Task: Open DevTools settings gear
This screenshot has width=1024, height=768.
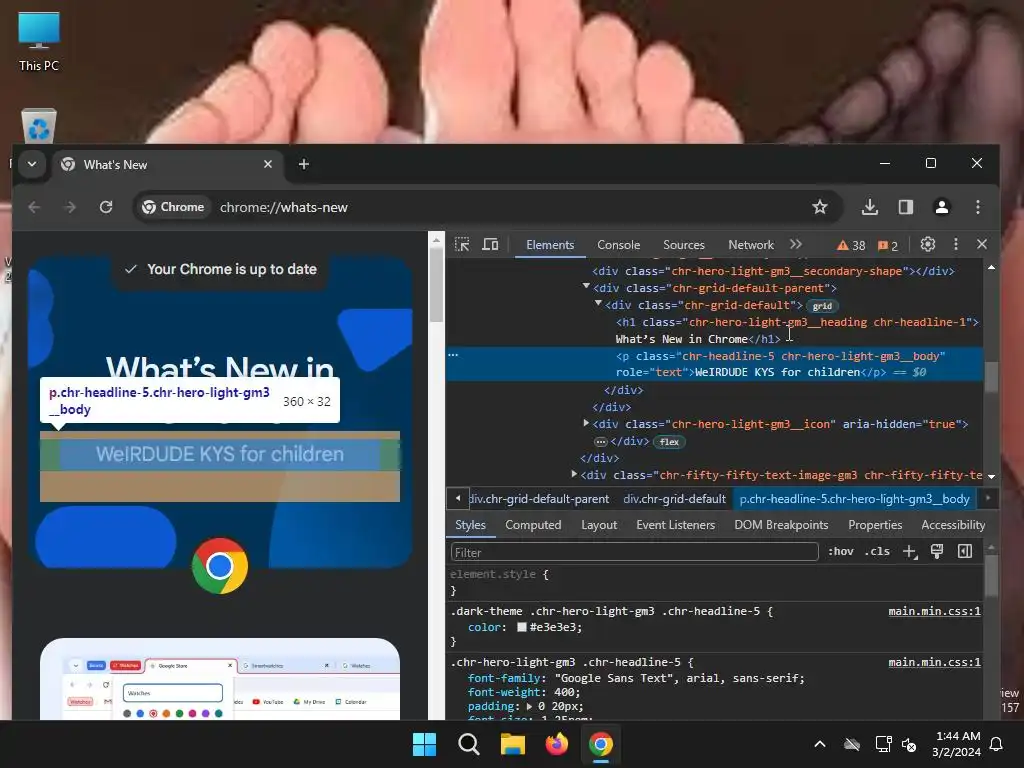Action: (x=927, y=244)
